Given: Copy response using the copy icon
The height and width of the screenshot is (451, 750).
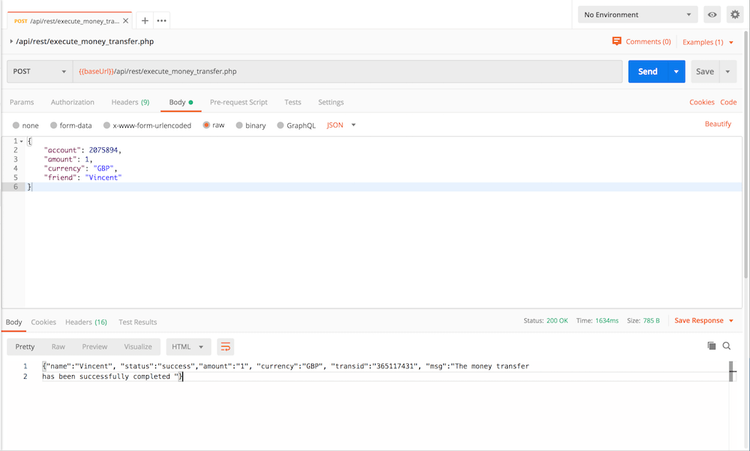Looking at the screenshot, I should click(x=711, y=346).
